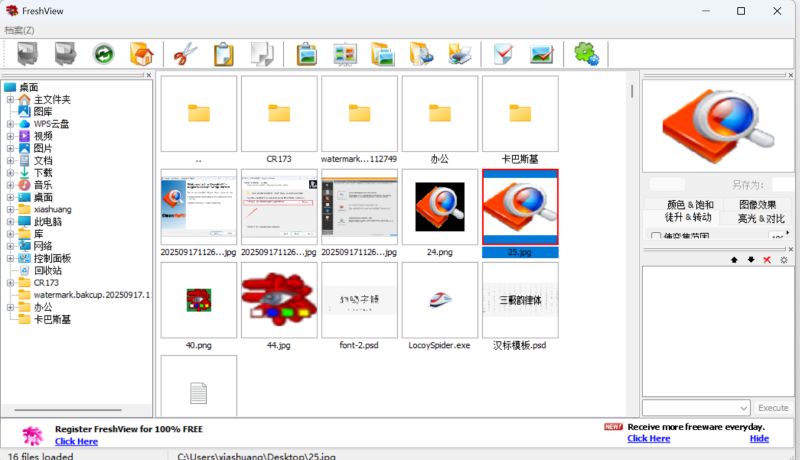Select 音乐 in the folder tree

pyautogui.click(x=43, y=185)
